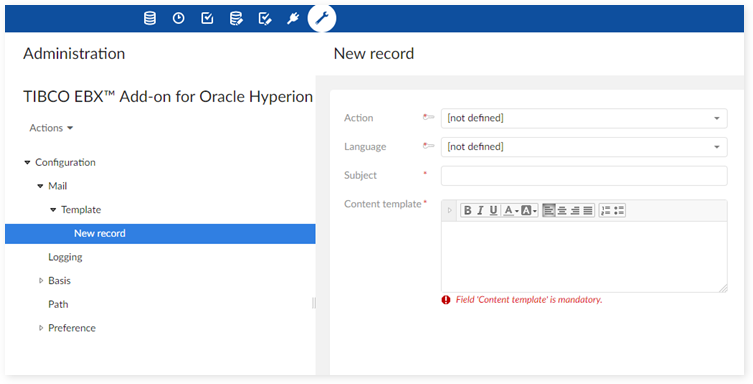Viewport: 753px width, 384px height.
Task: Justify the editor text
Action: point(588,210)
